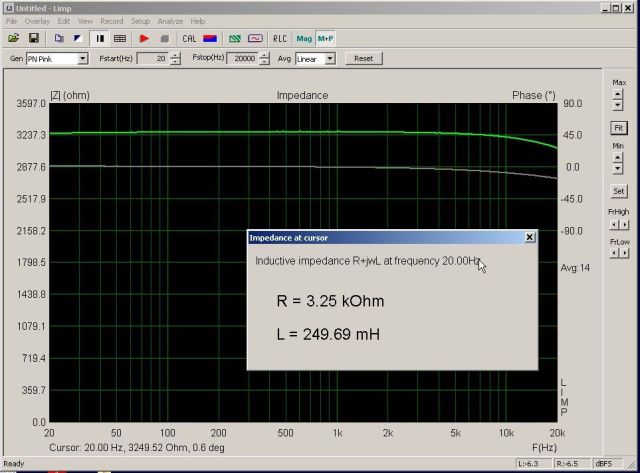This screenshot has height=473, width=640.
Task: Expand the Gen PN Pink dropdown
Action: [x=82, y=59]
